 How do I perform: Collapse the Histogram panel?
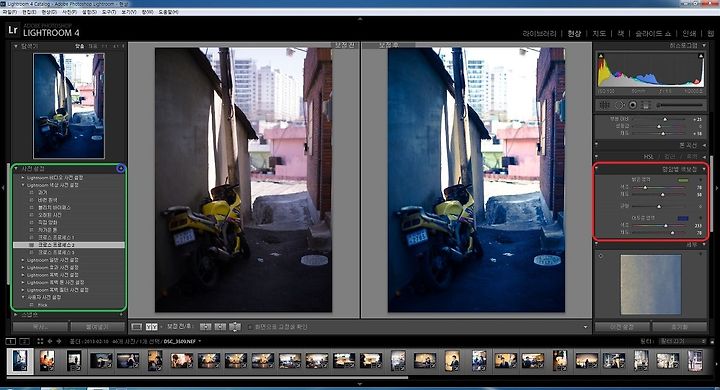(x=704, y=45)
